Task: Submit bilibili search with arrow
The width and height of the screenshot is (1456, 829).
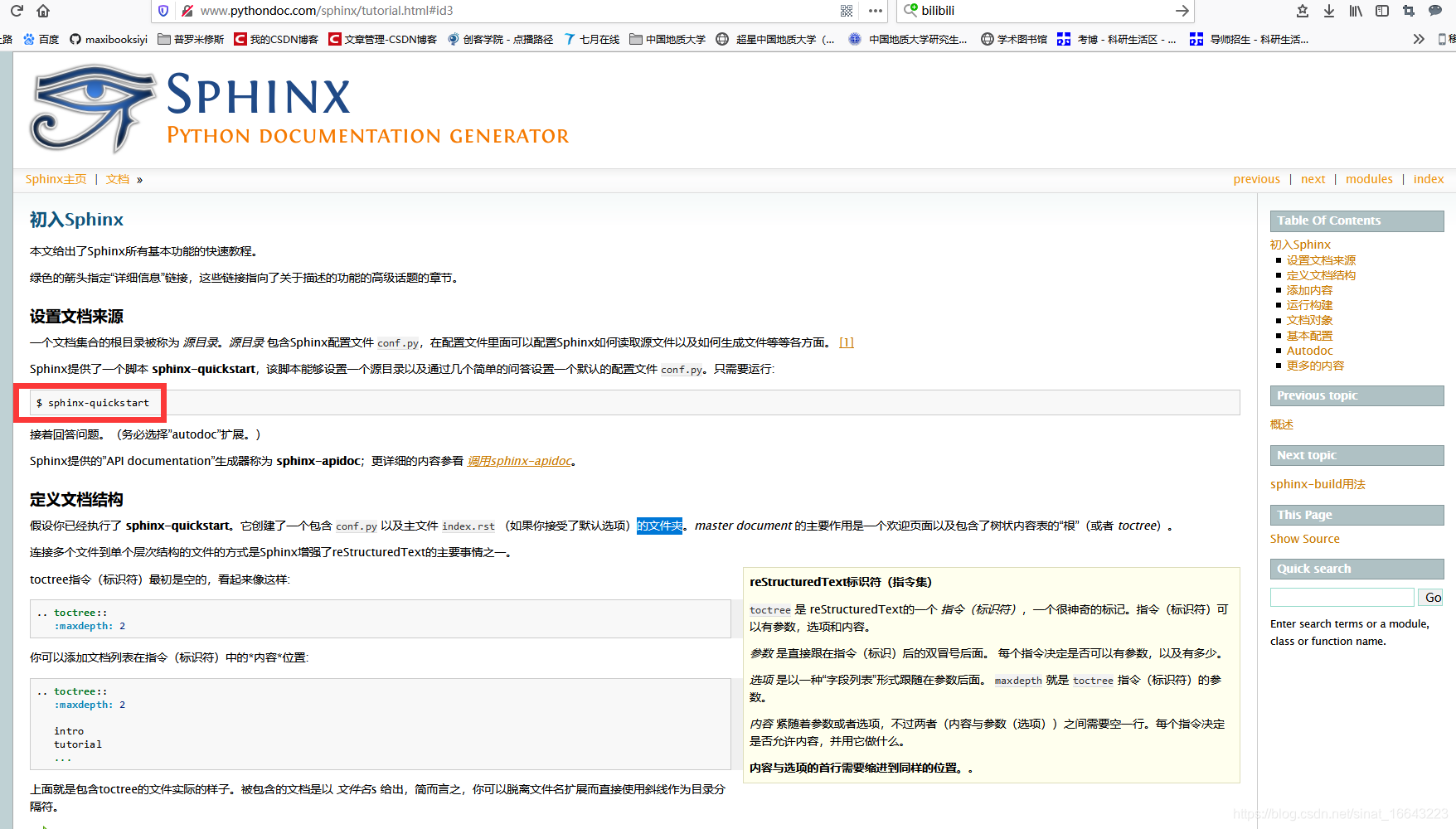Action: pyautogui.click(x=1182, y=11)
